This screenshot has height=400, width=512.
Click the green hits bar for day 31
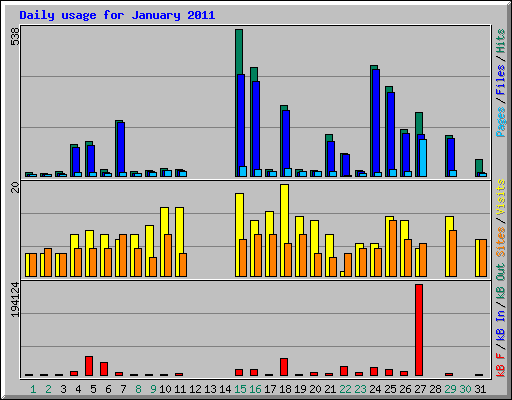[479, 166]
